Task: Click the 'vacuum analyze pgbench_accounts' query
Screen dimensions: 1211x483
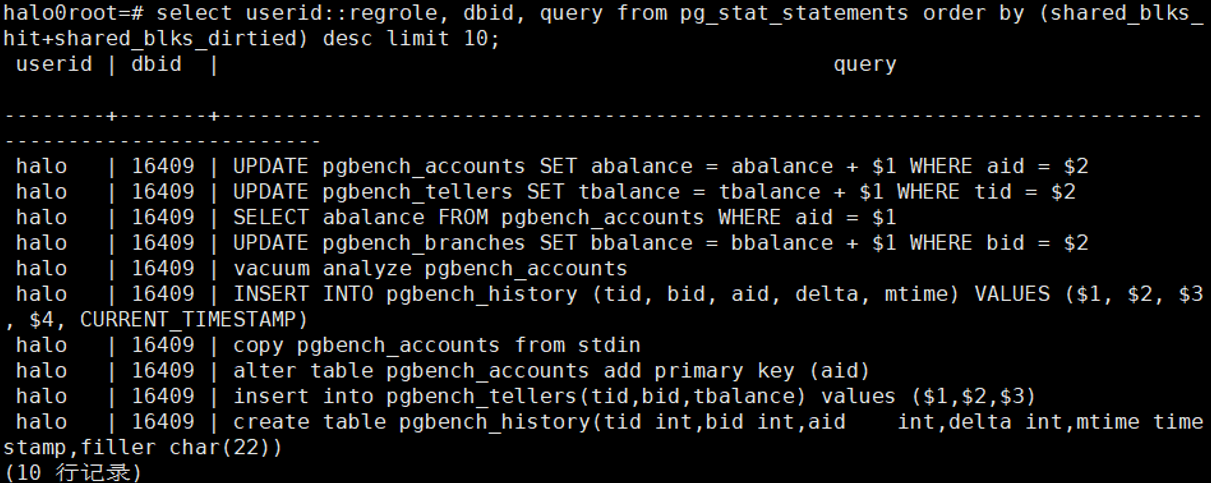Action: coord(430,268)
